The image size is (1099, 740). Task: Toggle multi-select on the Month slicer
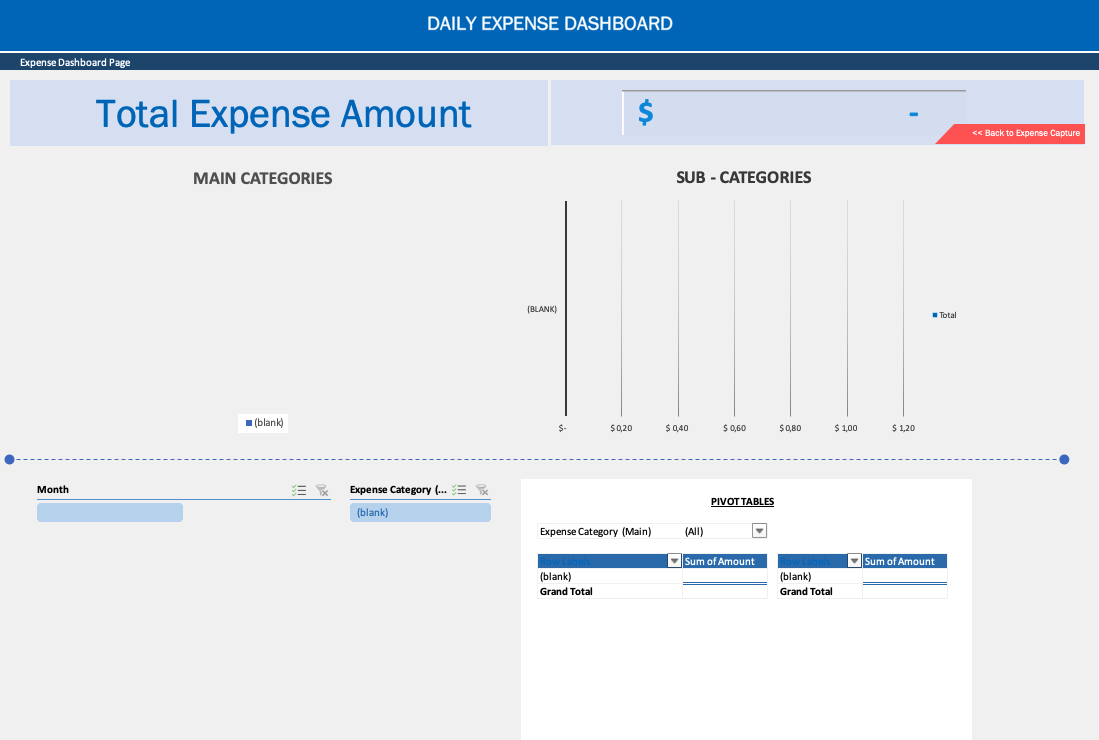pos(299,491)
